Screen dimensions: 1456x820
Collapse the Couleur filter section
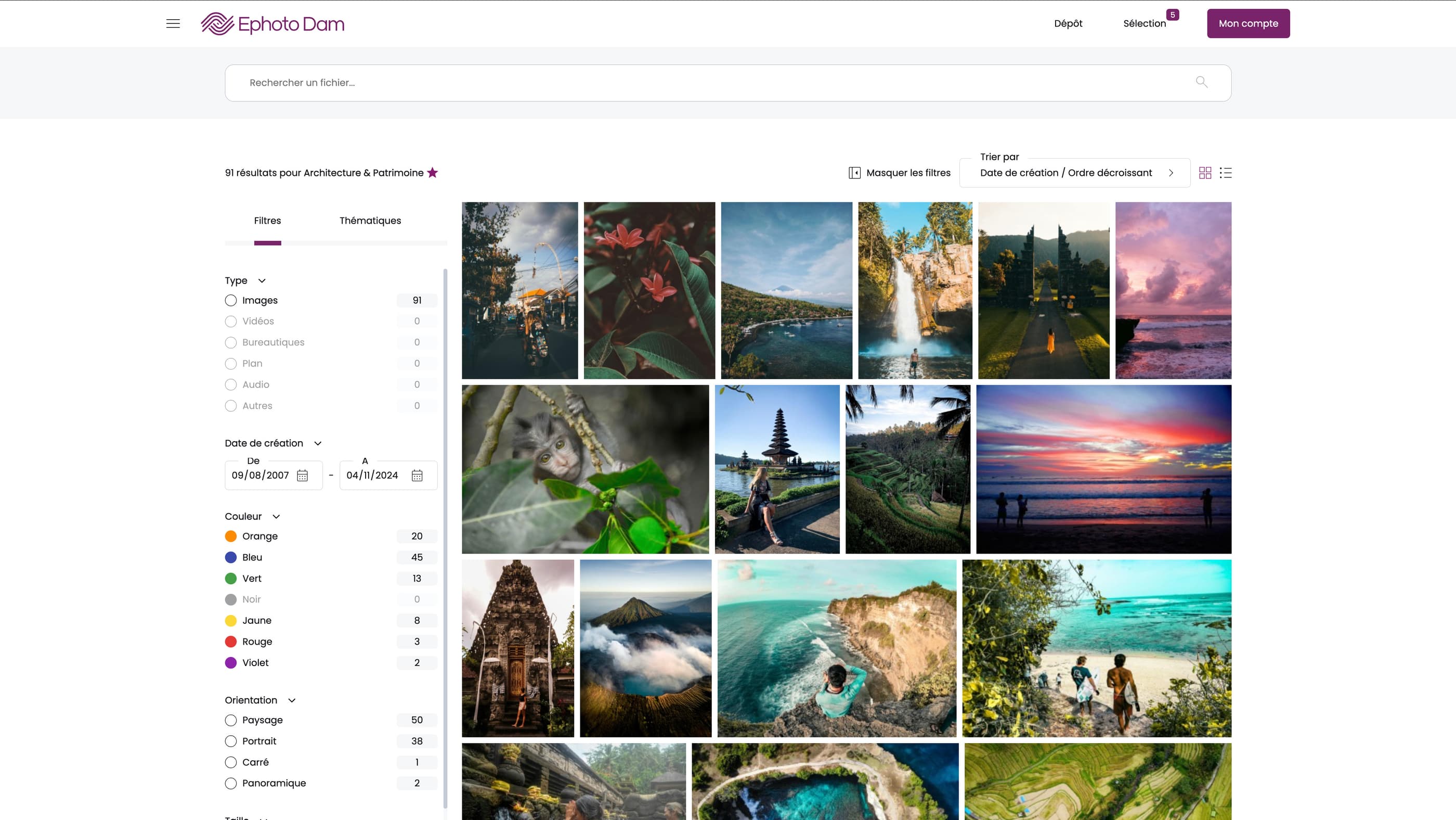(276, 516)
